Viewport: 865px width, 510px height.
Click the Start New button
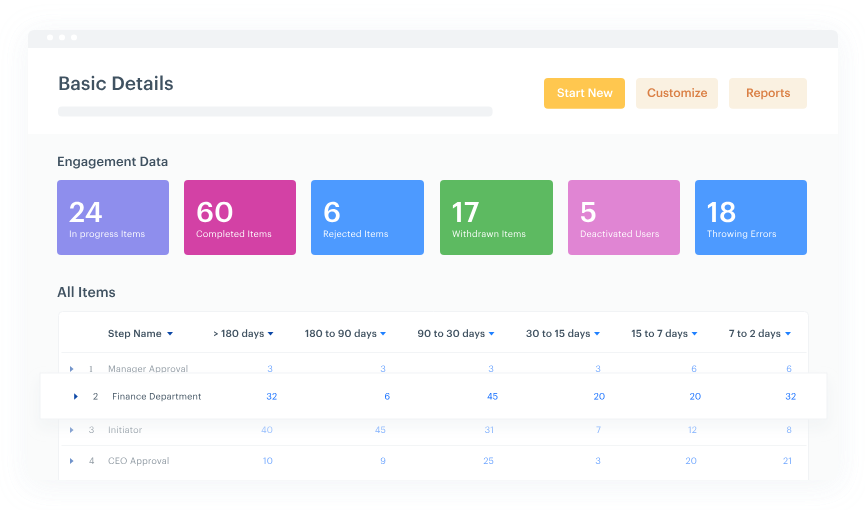584,93
